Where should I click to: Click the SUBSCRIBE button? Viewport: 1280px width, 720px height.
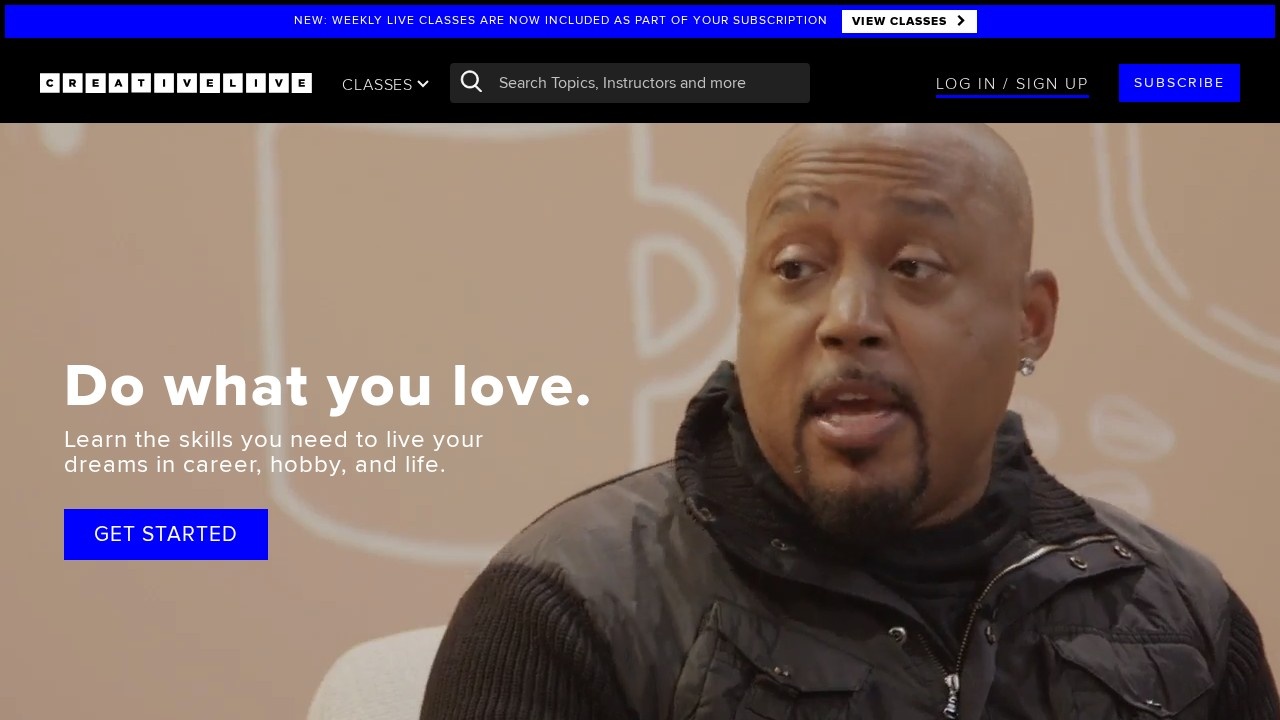point(1179,83)
